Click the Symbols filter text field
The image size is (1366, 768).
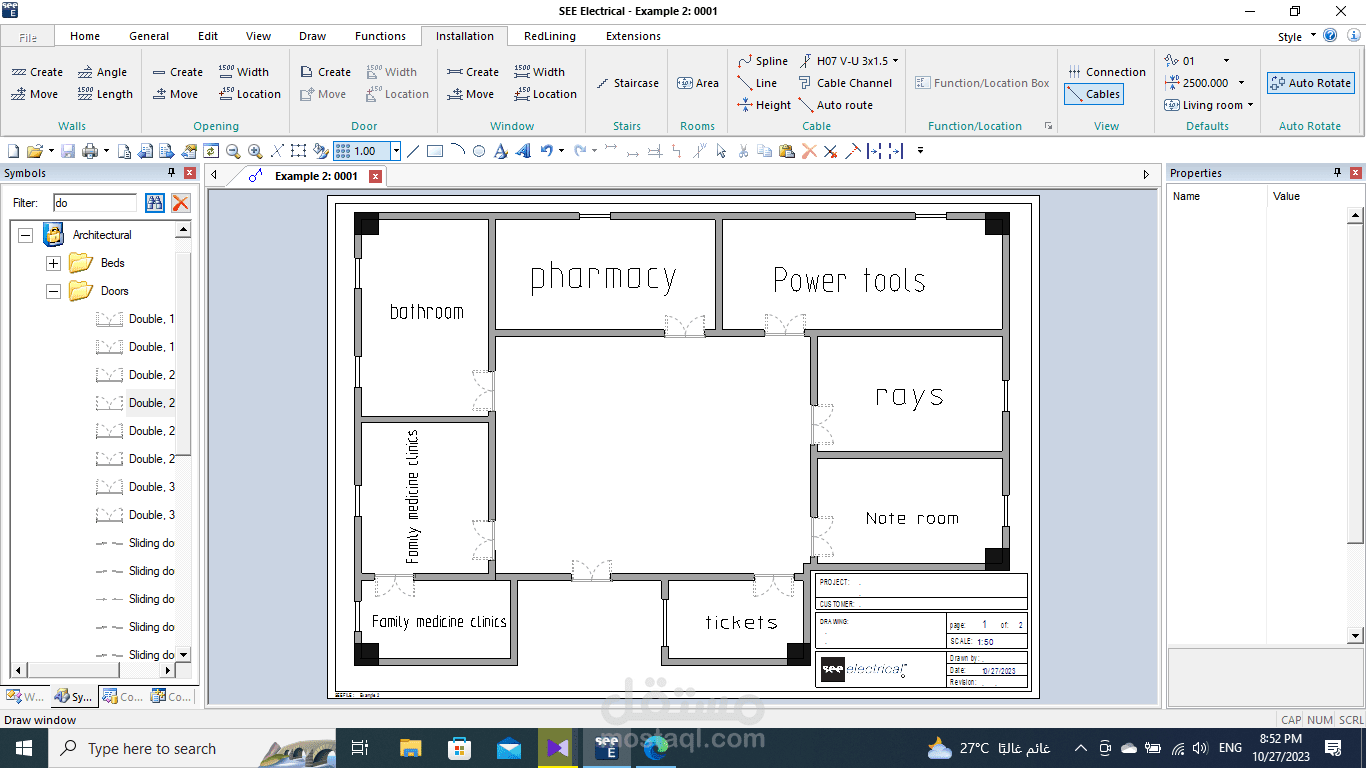tap(94, 203)
